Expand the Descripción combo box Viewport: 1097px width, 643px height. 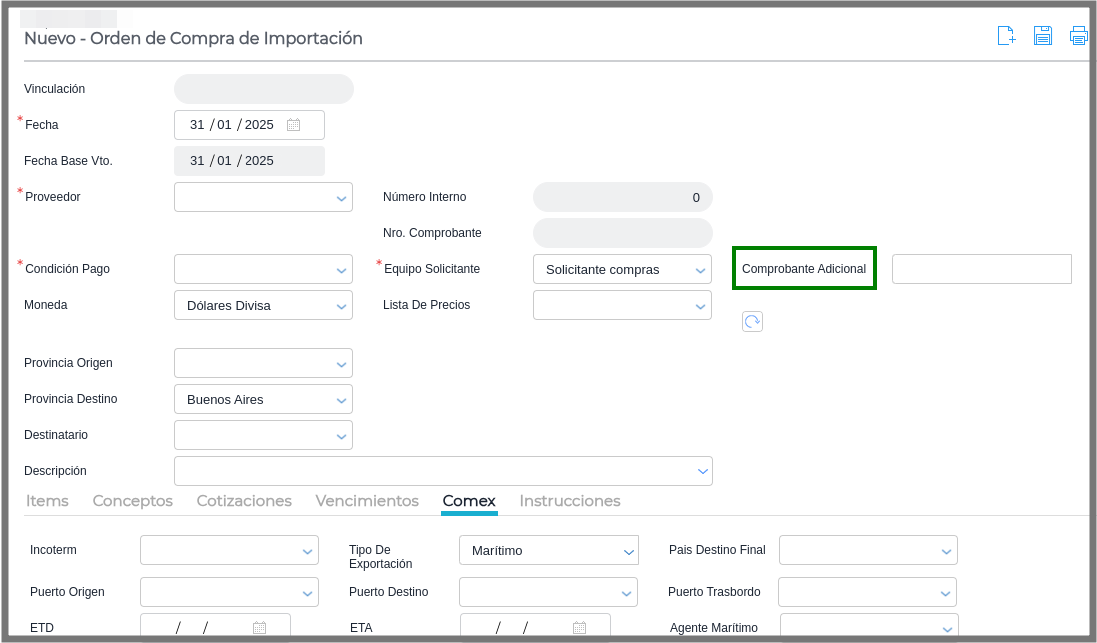point(701,471)
